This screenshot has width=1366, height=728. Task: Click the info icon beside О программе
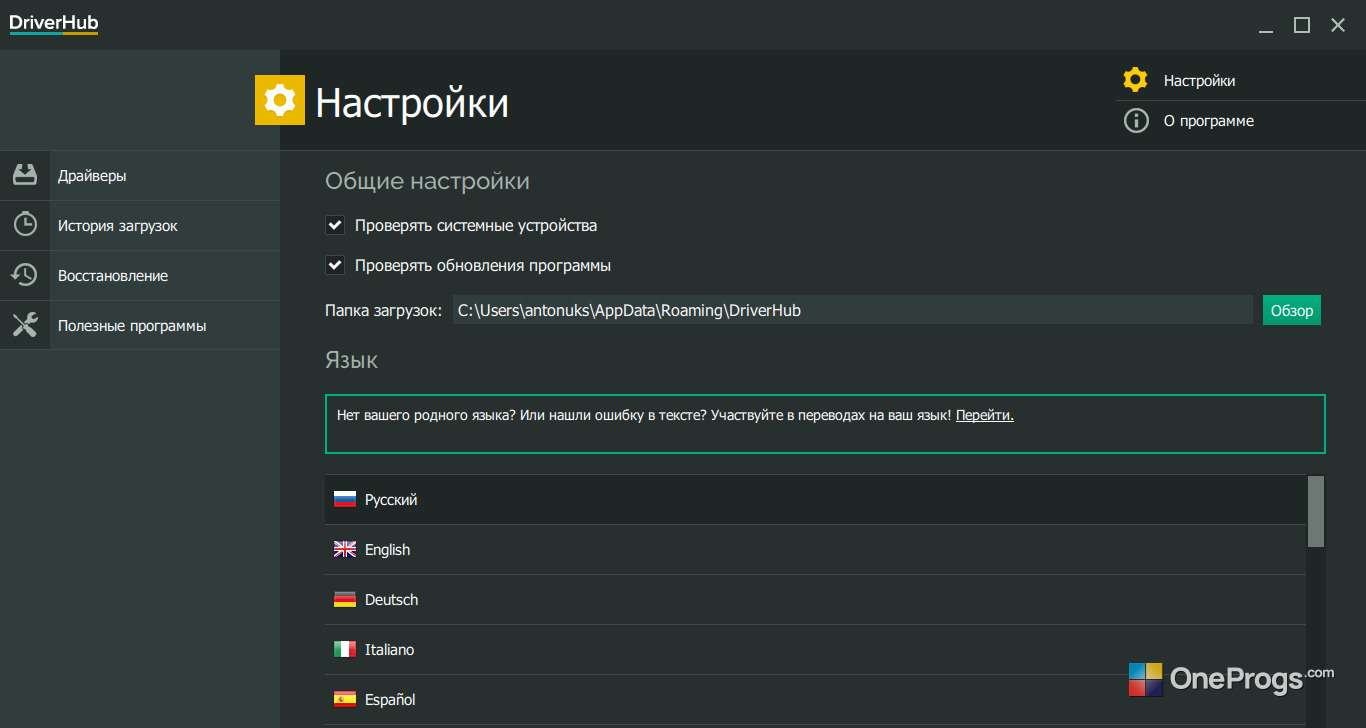(1136, 121)
